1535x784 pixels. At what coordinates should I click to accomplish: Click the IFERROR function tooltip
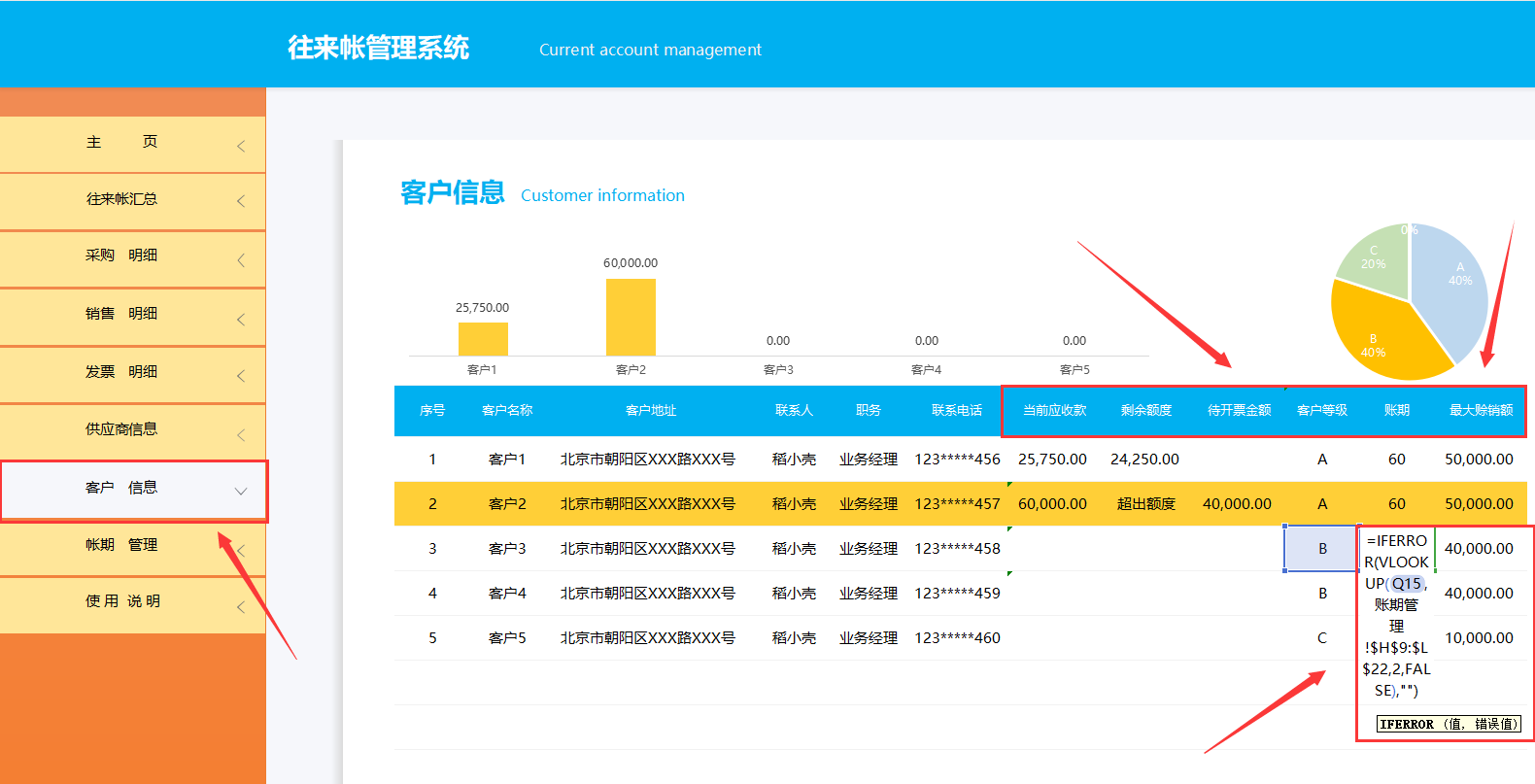point(1449,724)
